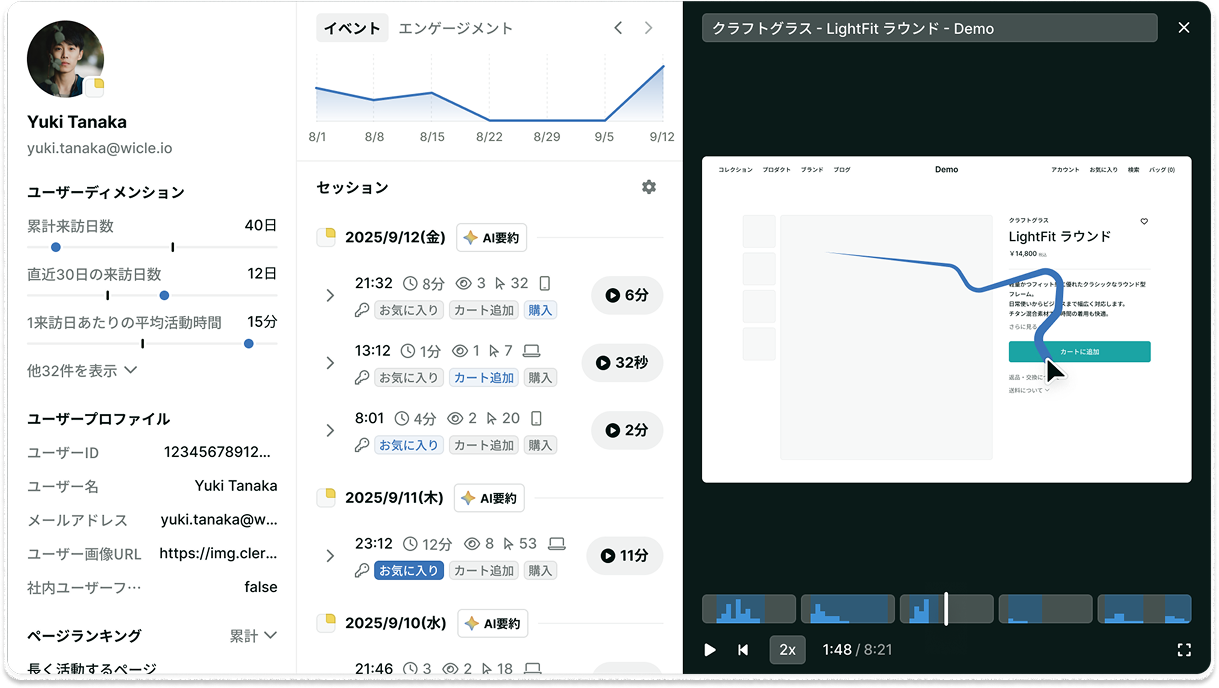Click key icon in 23:12 session
Image resolution: width=1219 pixels, height=688 pixels.
click(363, 571)
